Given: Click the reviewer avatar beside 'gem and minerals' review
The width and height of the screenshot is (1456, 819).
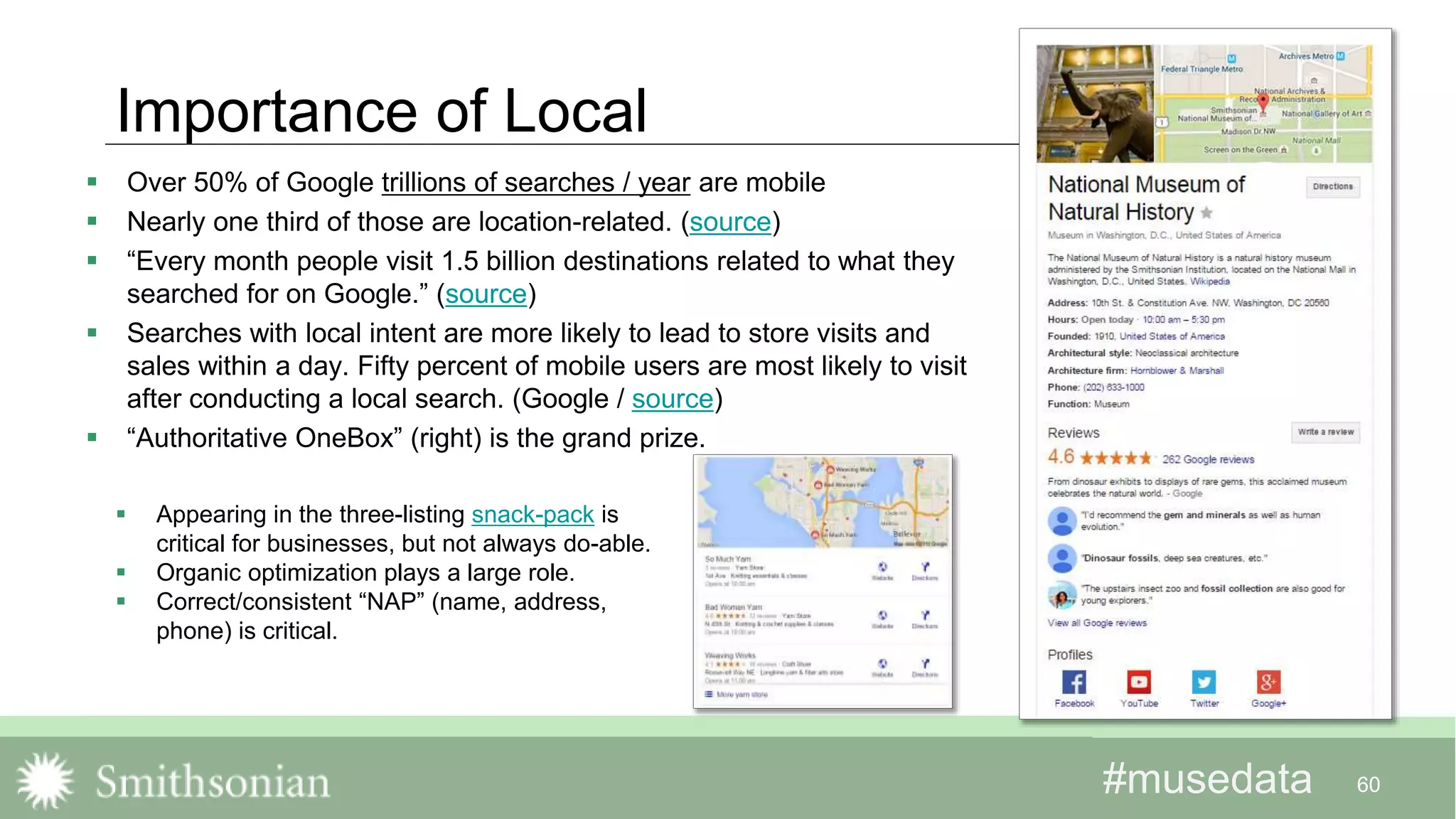Looking at the screenshot, I should 1062,521.
